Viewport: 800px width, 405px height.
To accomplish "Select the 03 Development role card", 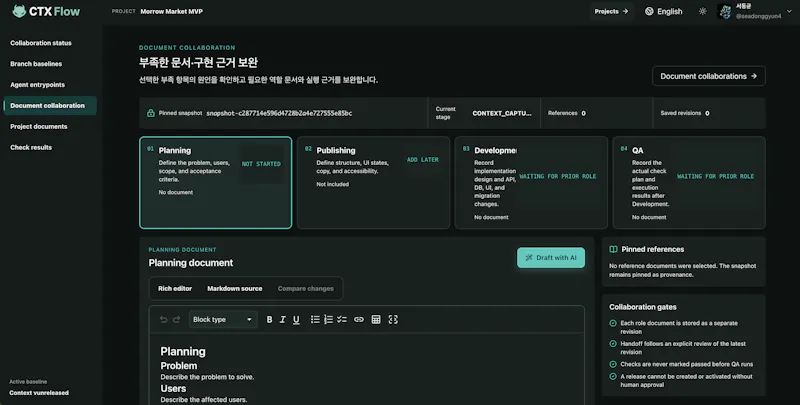I will click(x=531, y=183).
